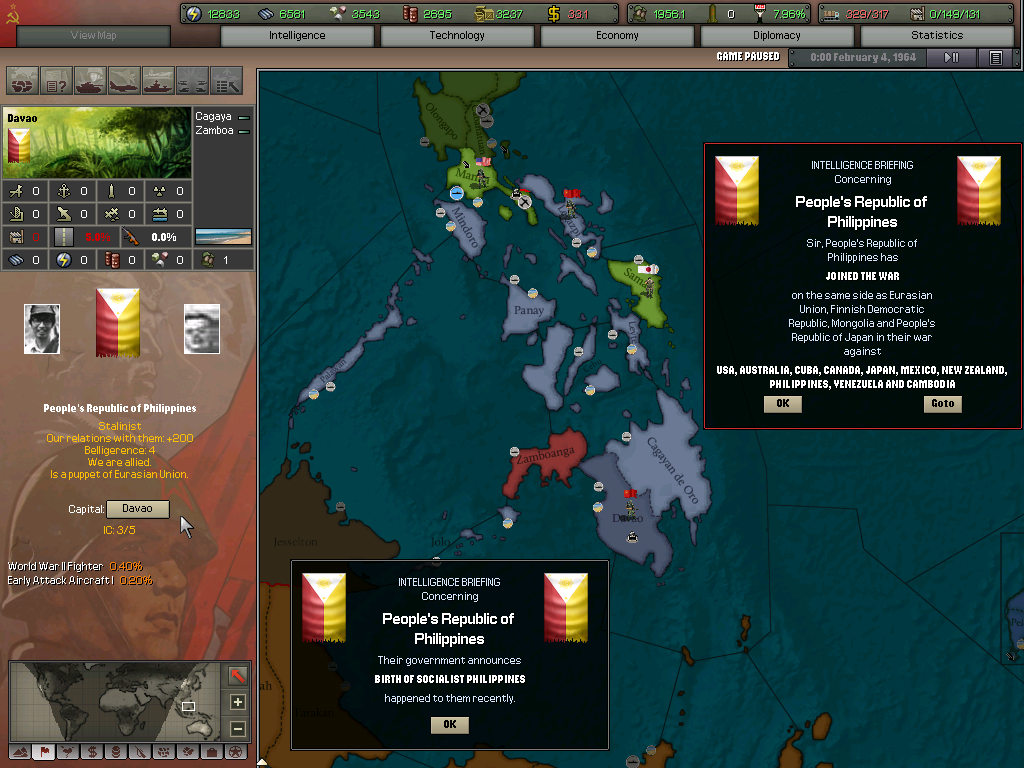The width and height of the screenshot is (1024, 768).
Task: Click the road infrastructure icon showing 5.0%
Action: (x=63, y=237)
